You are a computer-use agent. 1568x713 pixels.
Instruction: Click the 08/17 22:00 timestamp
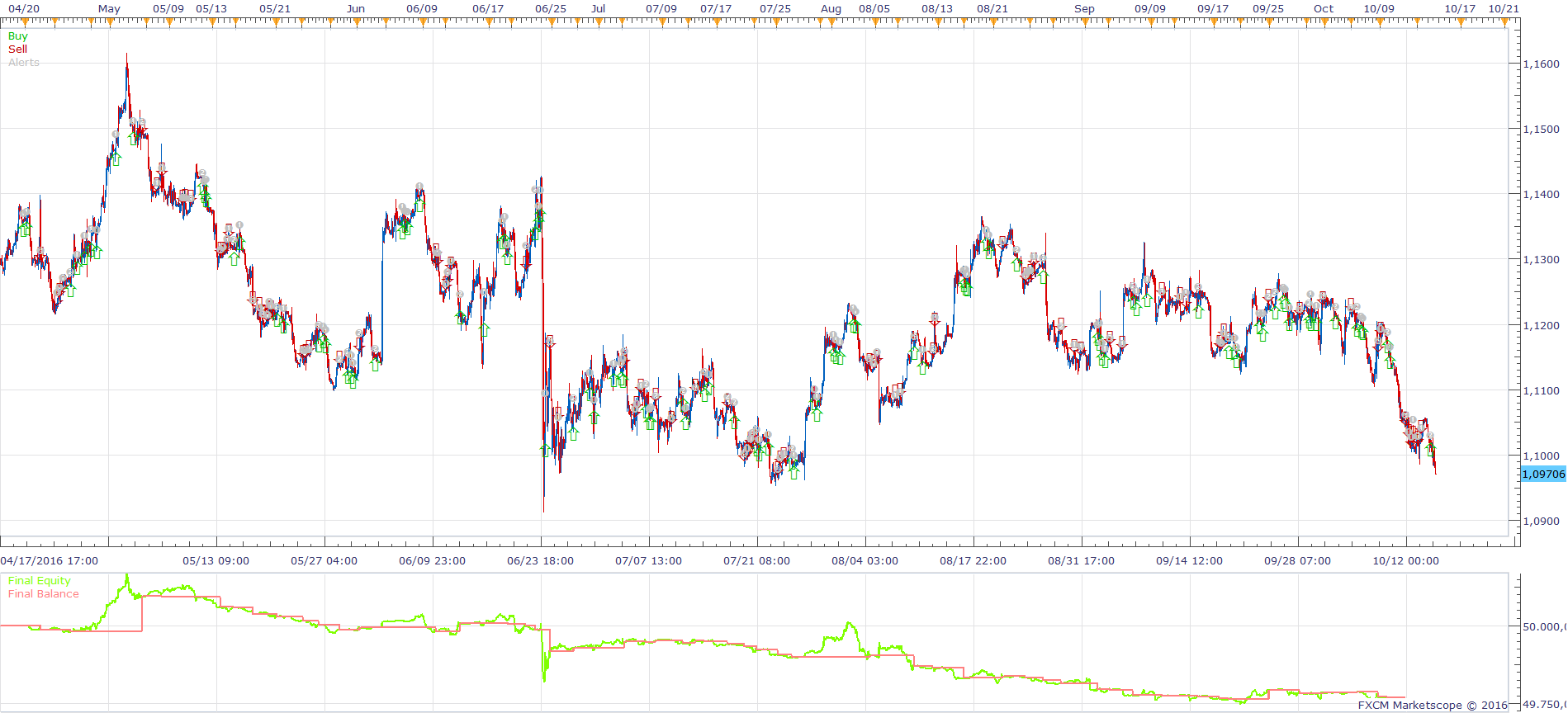point(973,561)
